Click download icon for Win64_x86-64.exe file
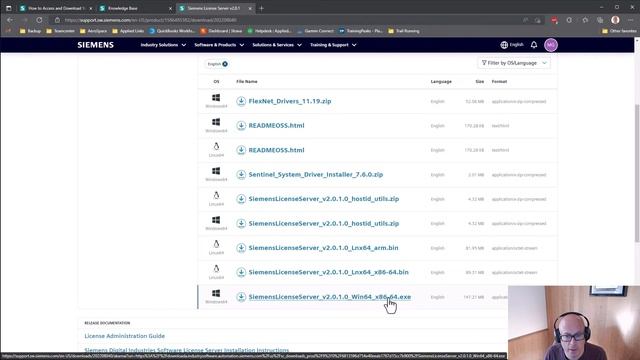The height and width of the screenshot is (360, 640). 241,297
